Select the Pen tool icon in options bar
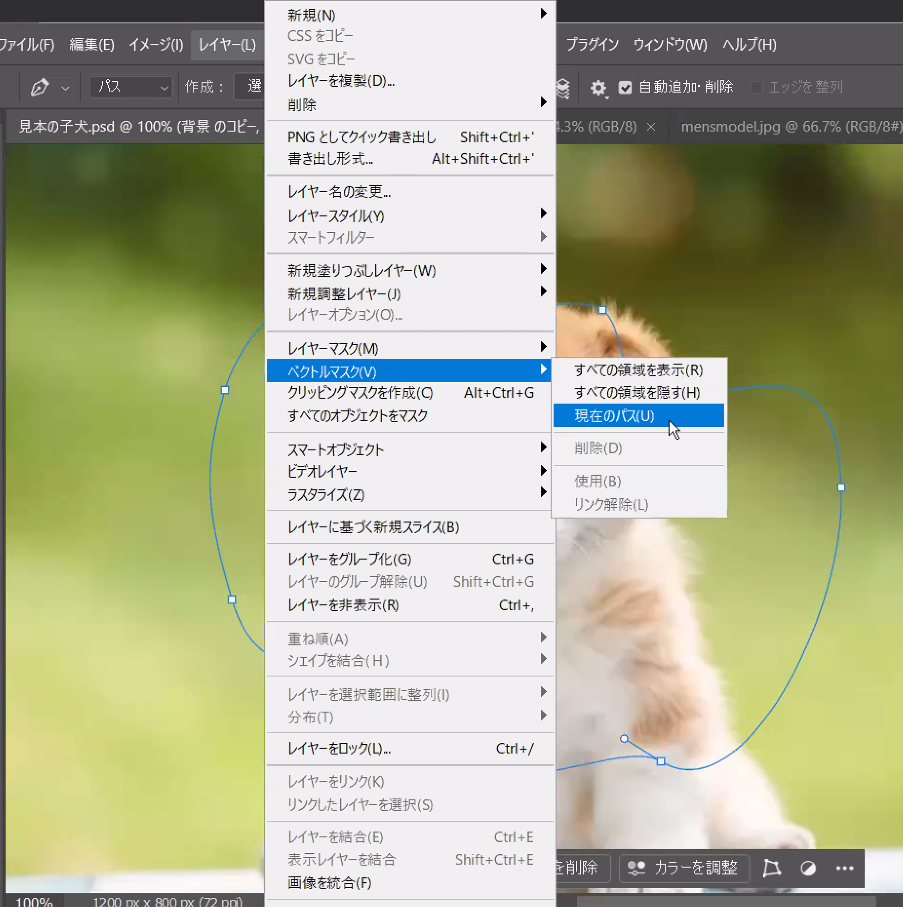 pyautogui.click(x=39, y=87)
